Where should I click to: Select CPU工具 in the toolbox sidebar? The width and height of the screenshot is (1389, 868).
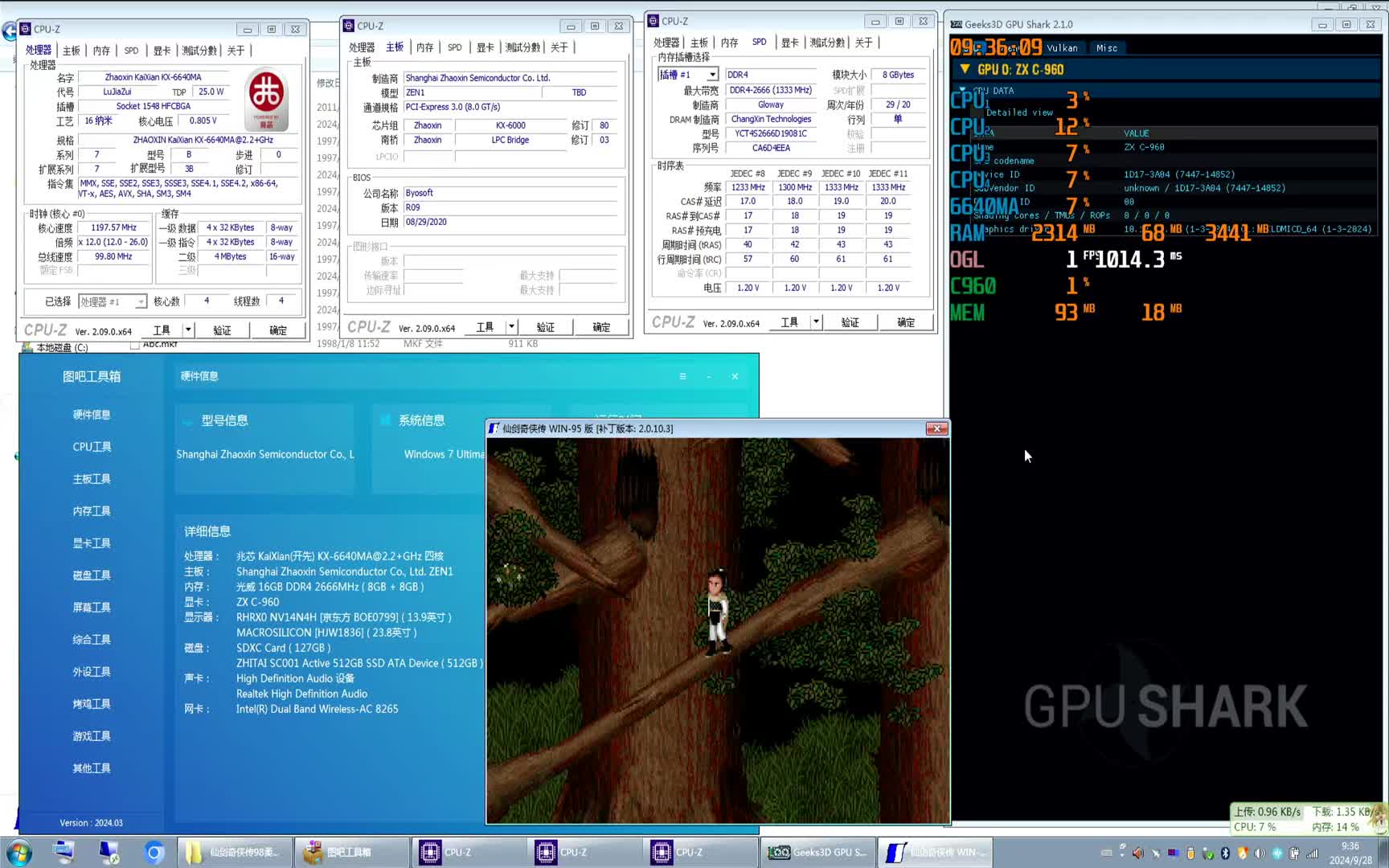[92, 447]
